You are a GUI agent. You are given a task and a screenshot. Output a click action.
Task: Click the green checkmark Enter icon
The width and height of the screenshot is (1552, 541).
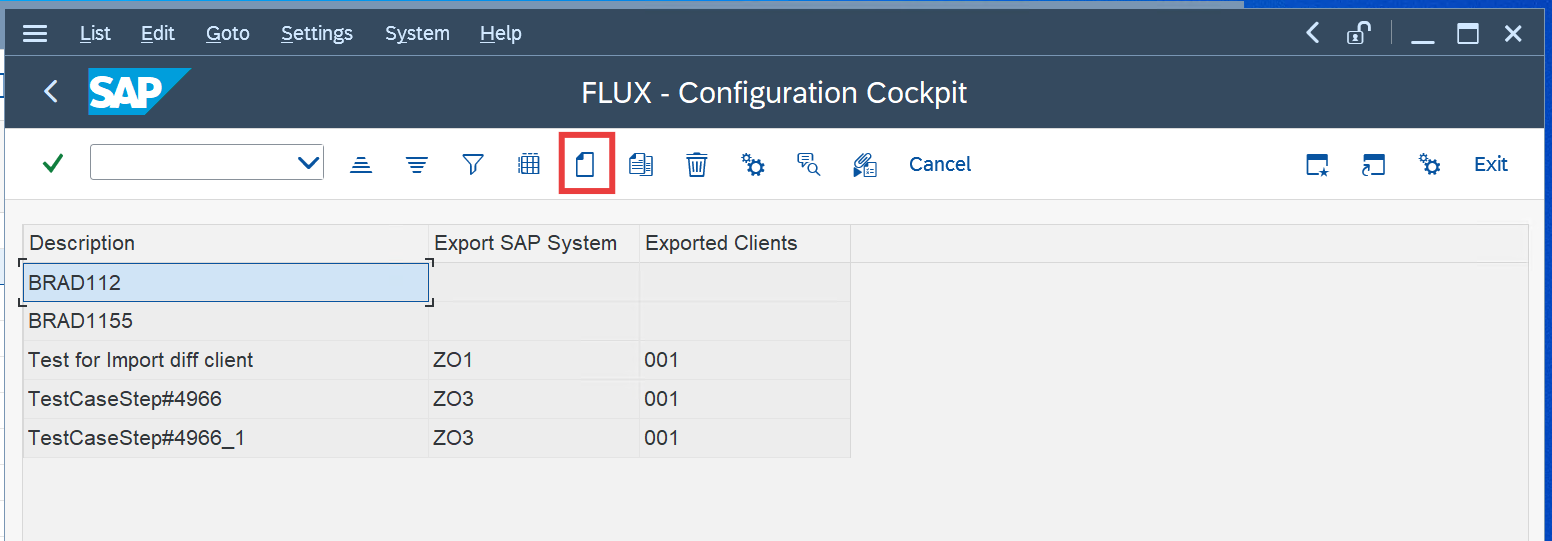(x=53, y=163)
